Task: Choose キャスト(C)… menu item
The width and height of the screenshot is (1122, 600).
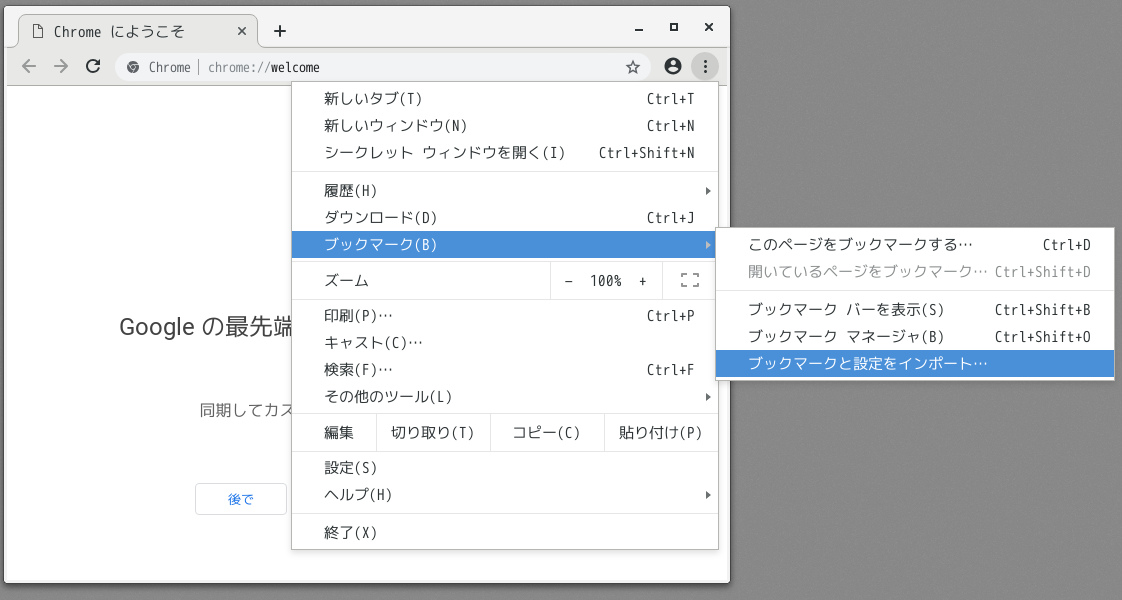Action: point(505,343)
